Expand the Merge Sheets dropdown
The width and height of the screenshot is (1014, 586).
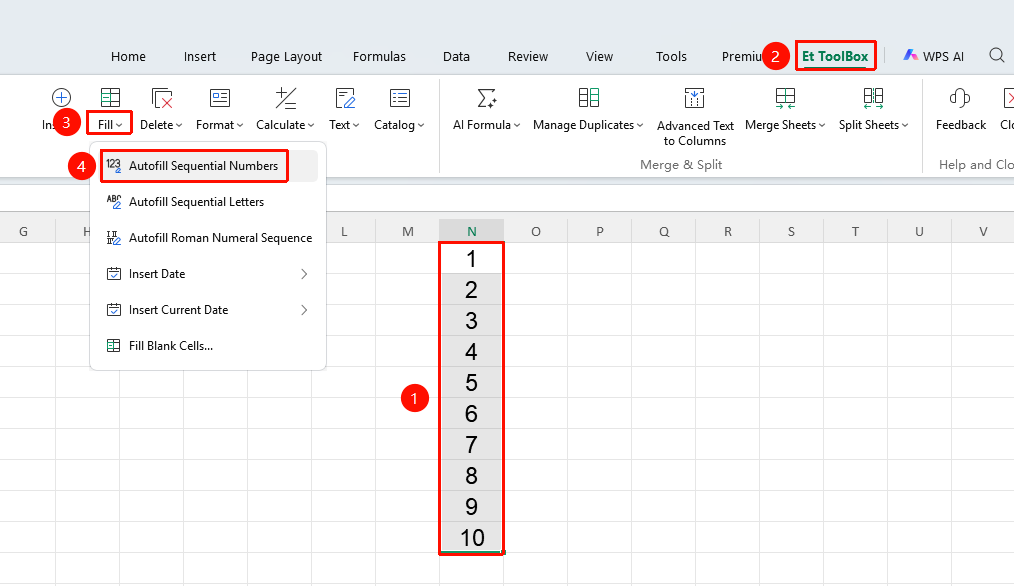point(822,125)
